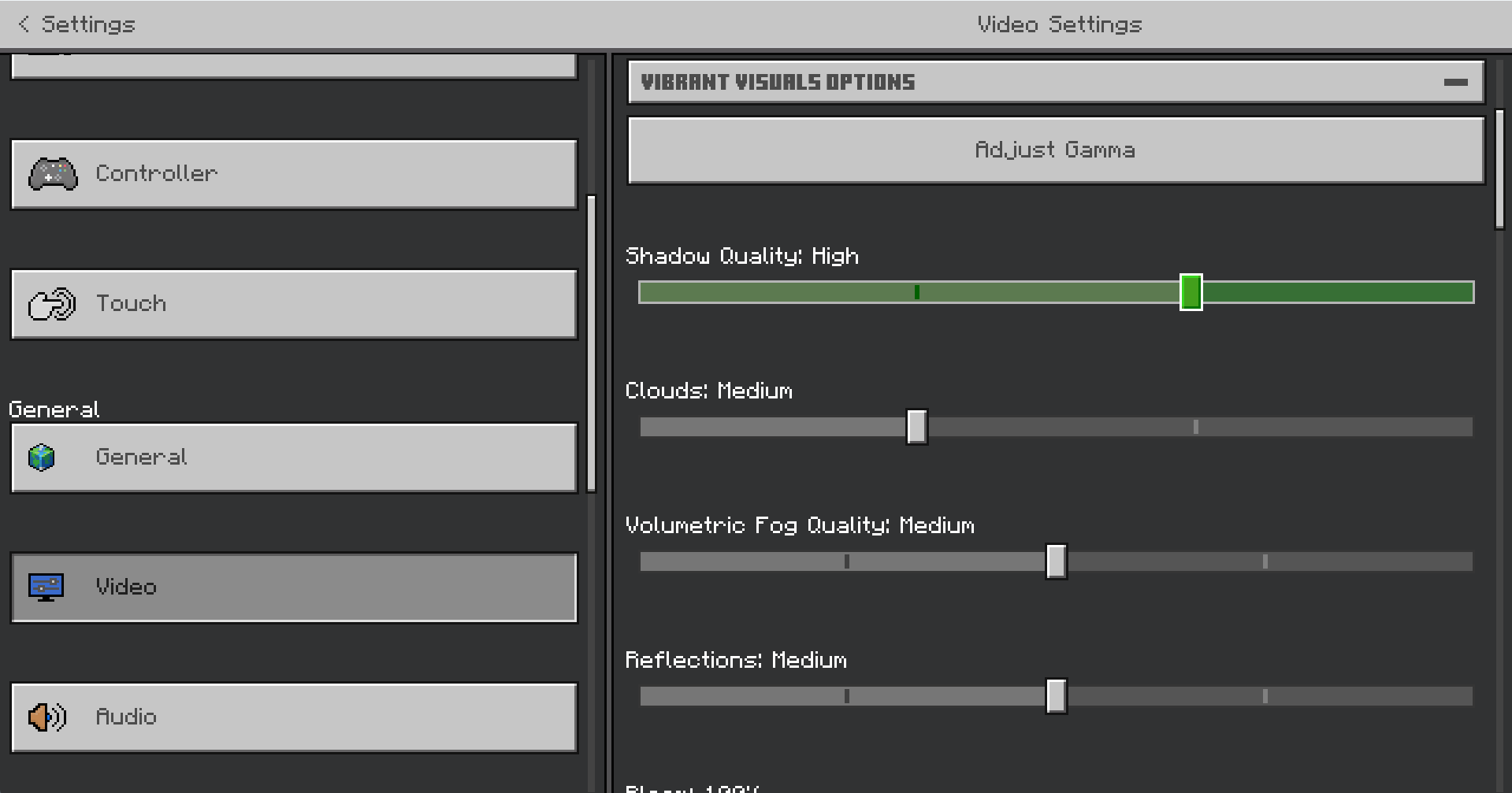The width and height of the screenshot is (1512, 793).
Task: Click the Shadow Quality slider handle
Action: click(x=1191, y=292)
